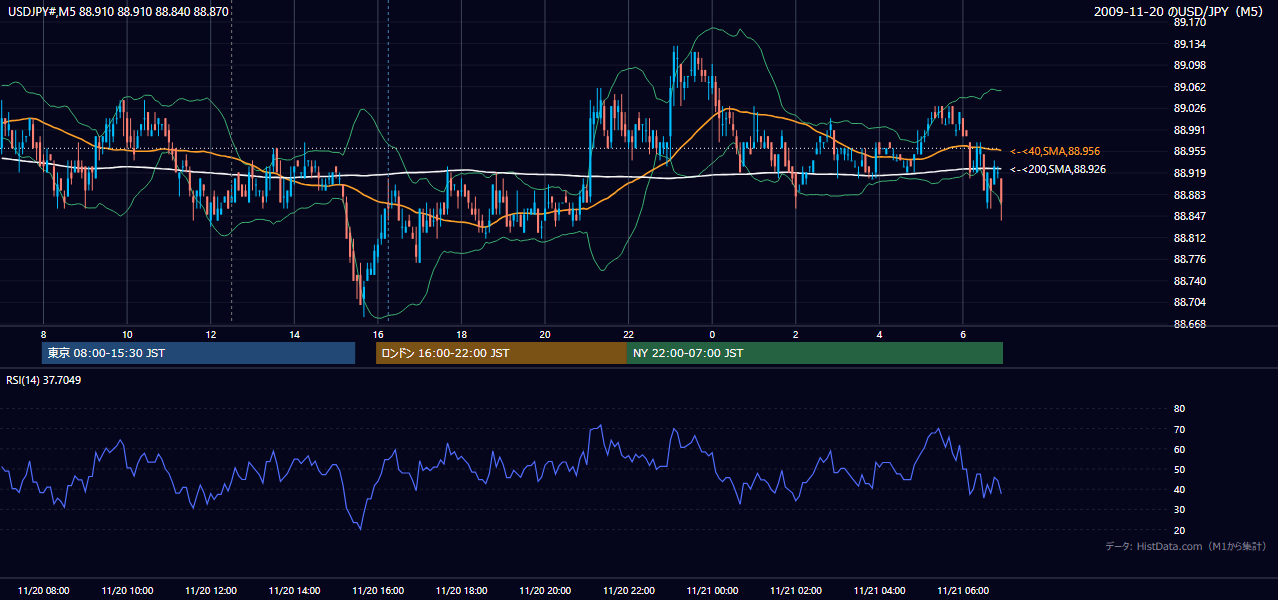Click the 11/21 04:00 time label
The height and width of the screenshot is (600, 1278).
point(879,591)
